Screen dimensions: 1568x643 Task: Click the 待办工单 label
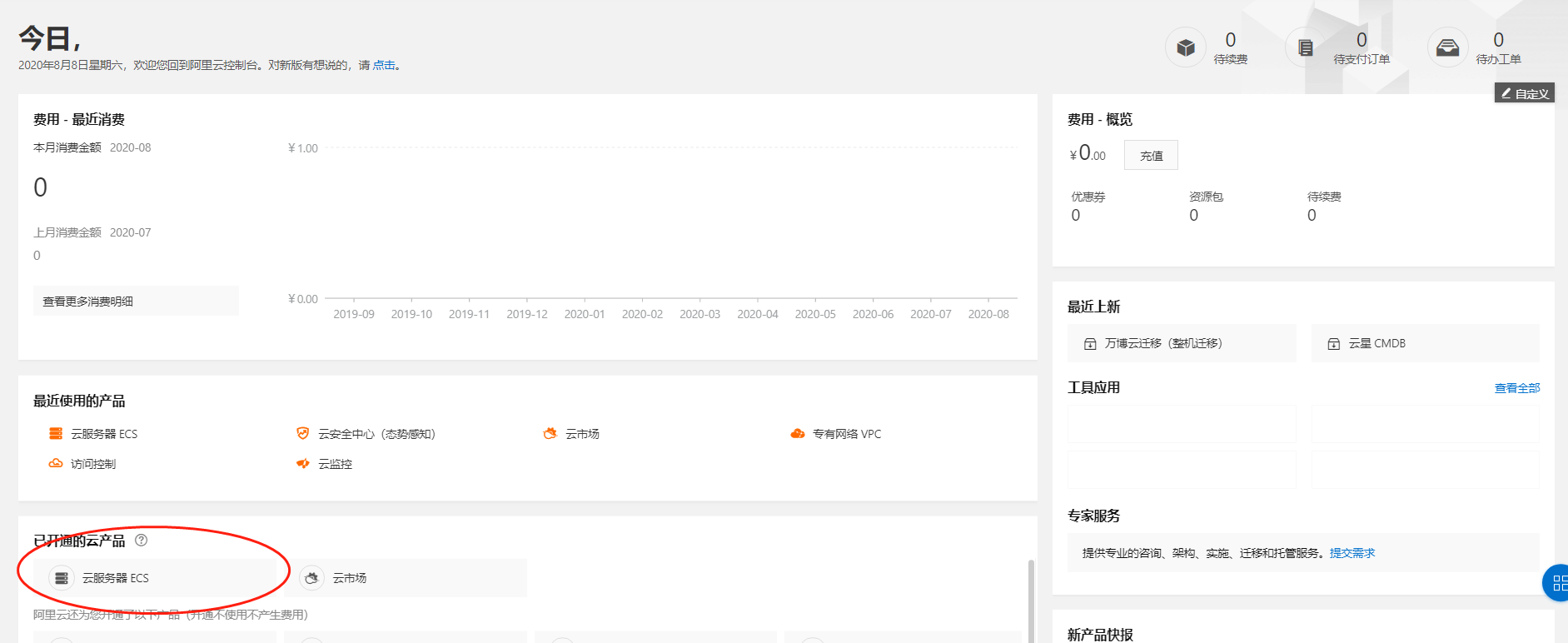click(1498, 59)
